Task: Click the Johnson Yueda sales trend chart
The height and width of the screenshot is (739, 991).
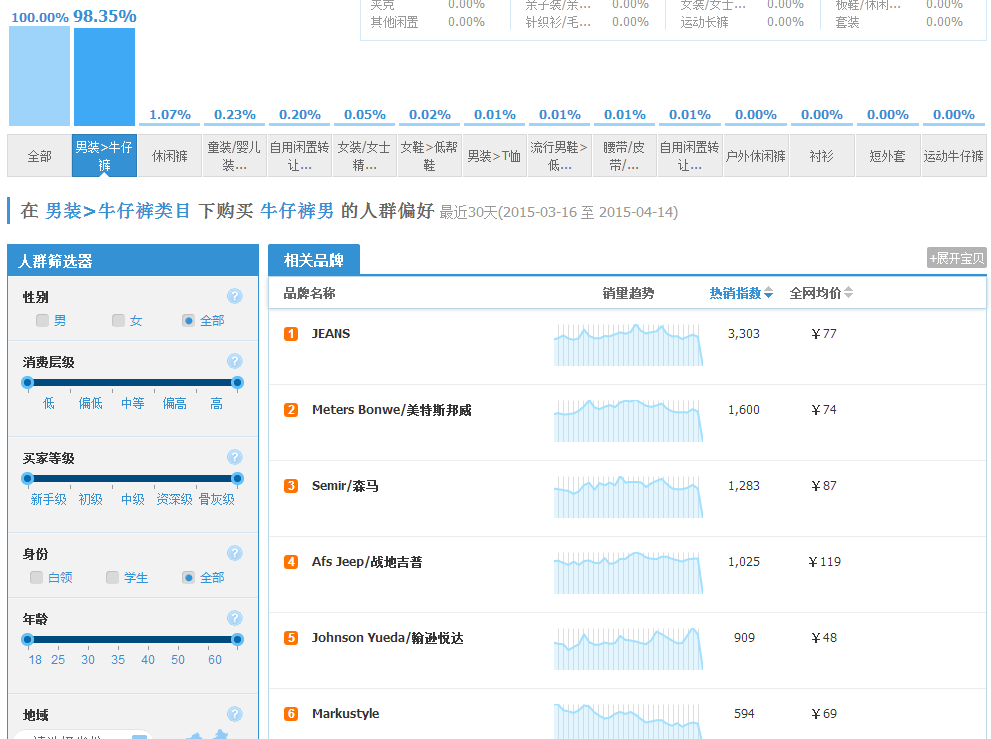Action: pos(628,649)
